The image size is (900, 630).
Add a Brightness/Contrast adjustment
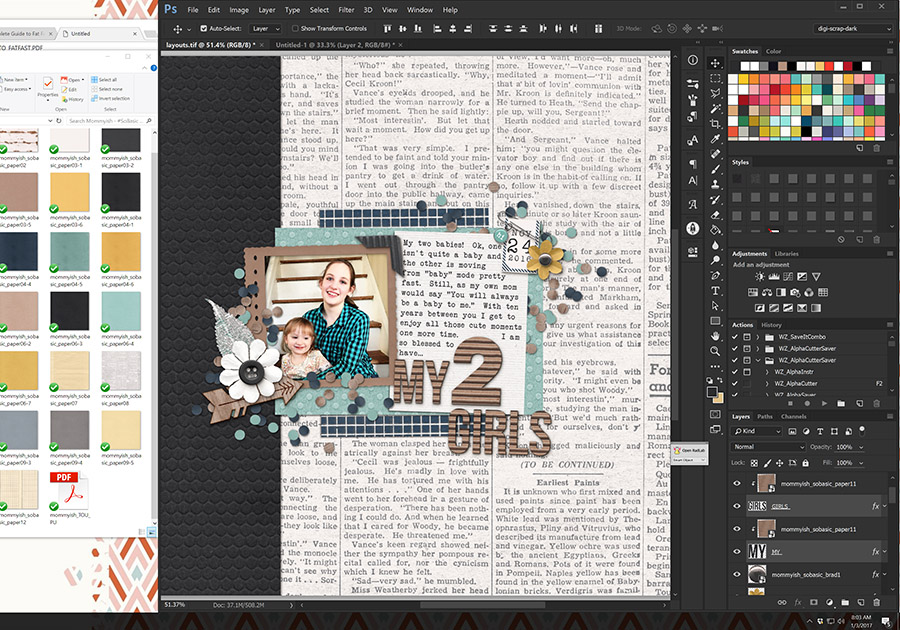click(760, 277)
